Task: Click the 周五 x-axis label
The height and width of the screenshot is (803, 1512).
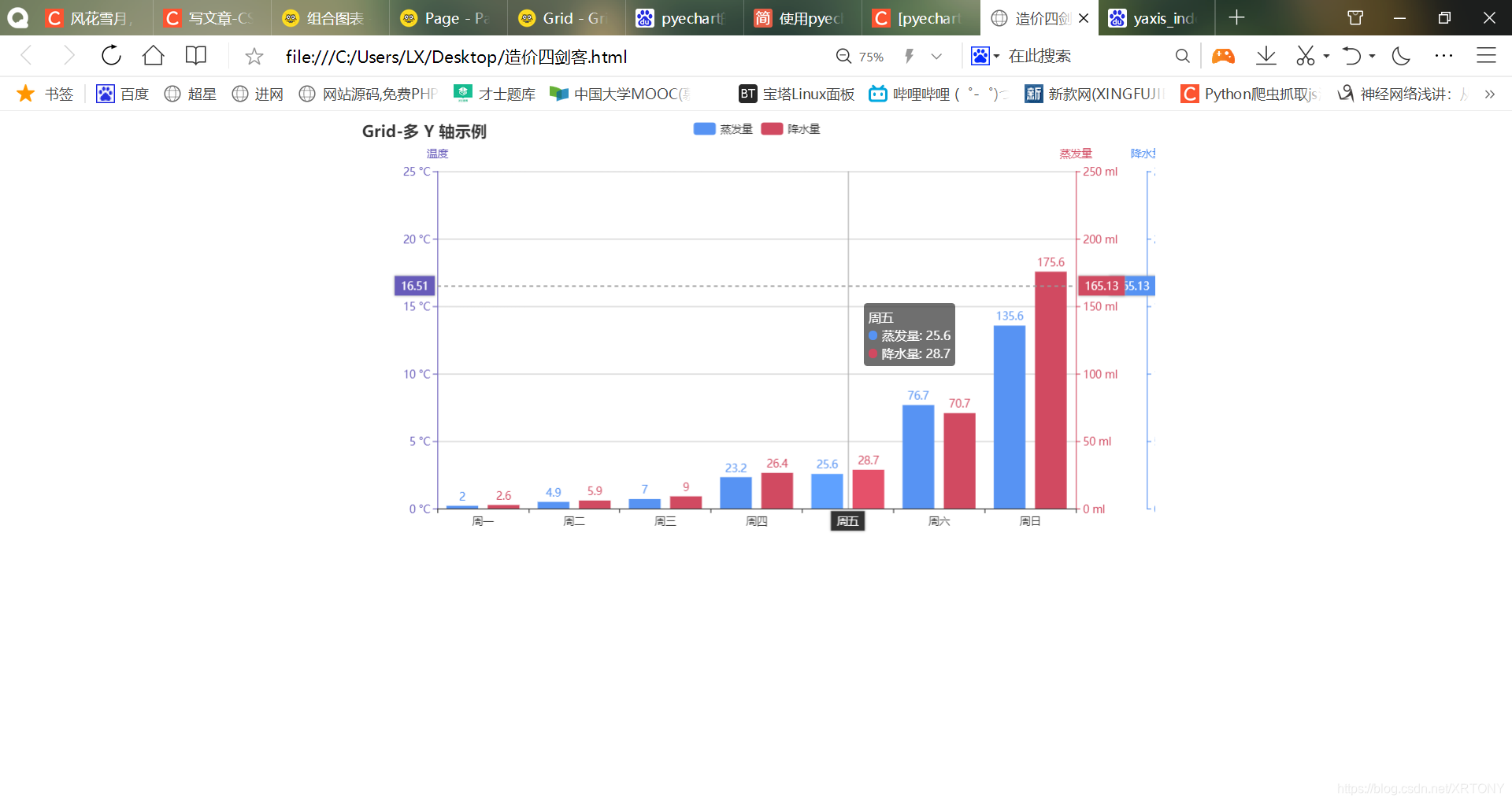Action: click(x=847, y=521)
